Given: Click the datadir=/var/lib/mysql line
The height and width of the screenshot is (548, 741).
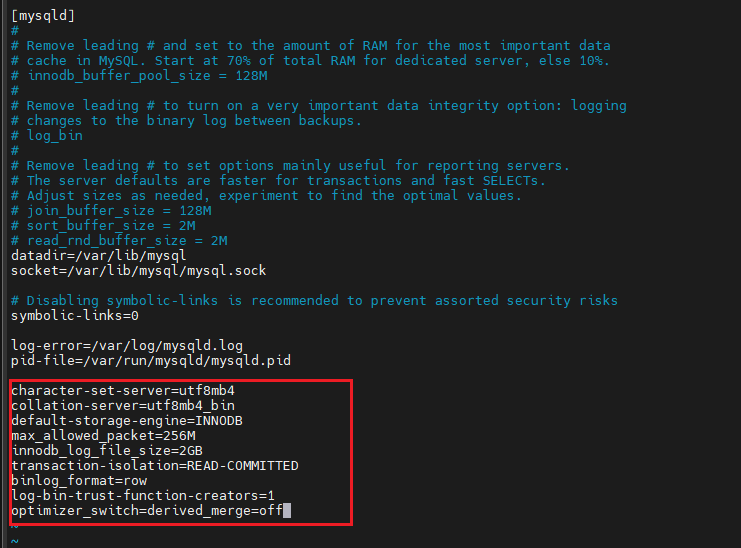Looking at the screenshot, I should [99, 256].
